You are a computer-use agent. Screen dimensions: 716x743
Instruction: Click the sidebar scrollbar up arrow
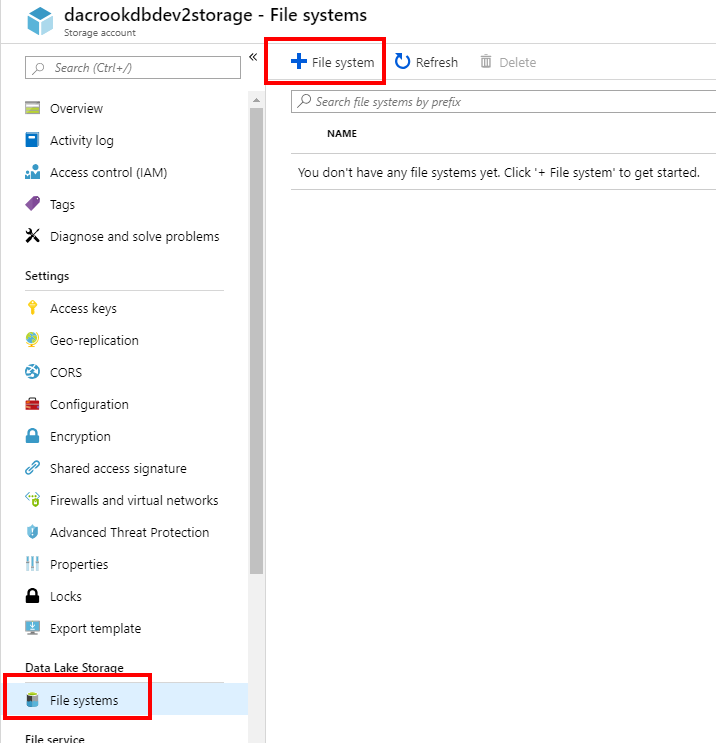(256, 100)
